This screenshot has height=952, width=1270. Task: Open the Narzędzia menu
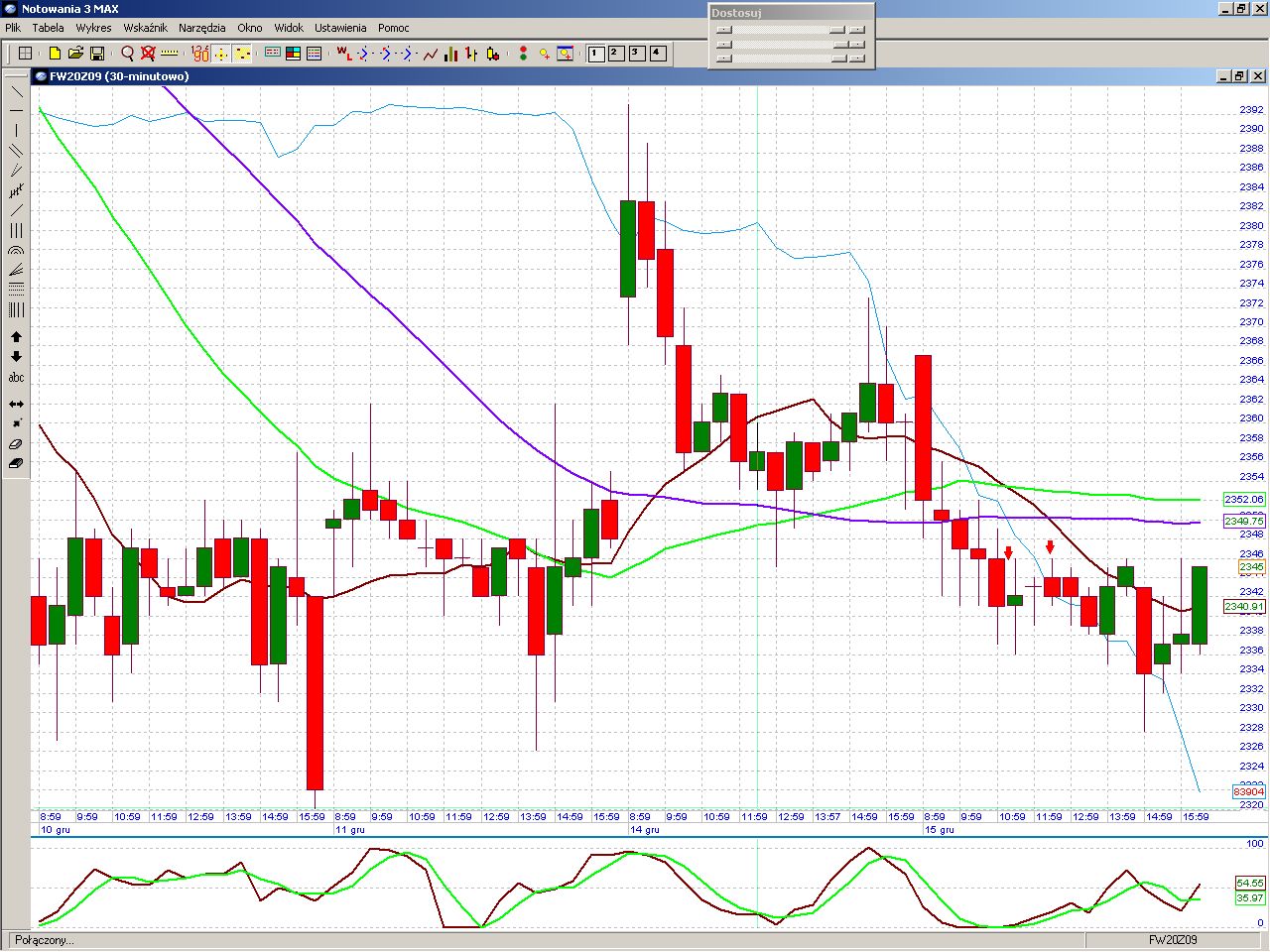[x=202, y=28]
